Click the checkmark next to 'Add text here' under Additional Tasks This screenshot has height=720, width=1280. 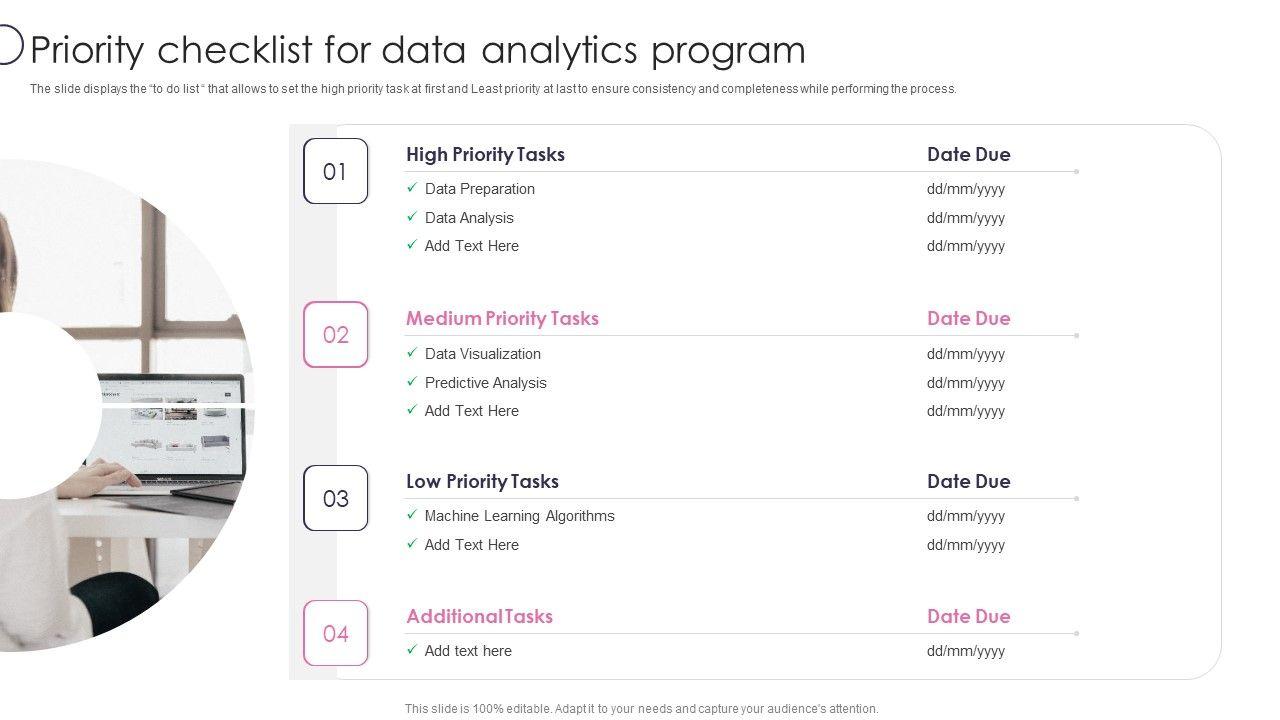coord(412,650)
